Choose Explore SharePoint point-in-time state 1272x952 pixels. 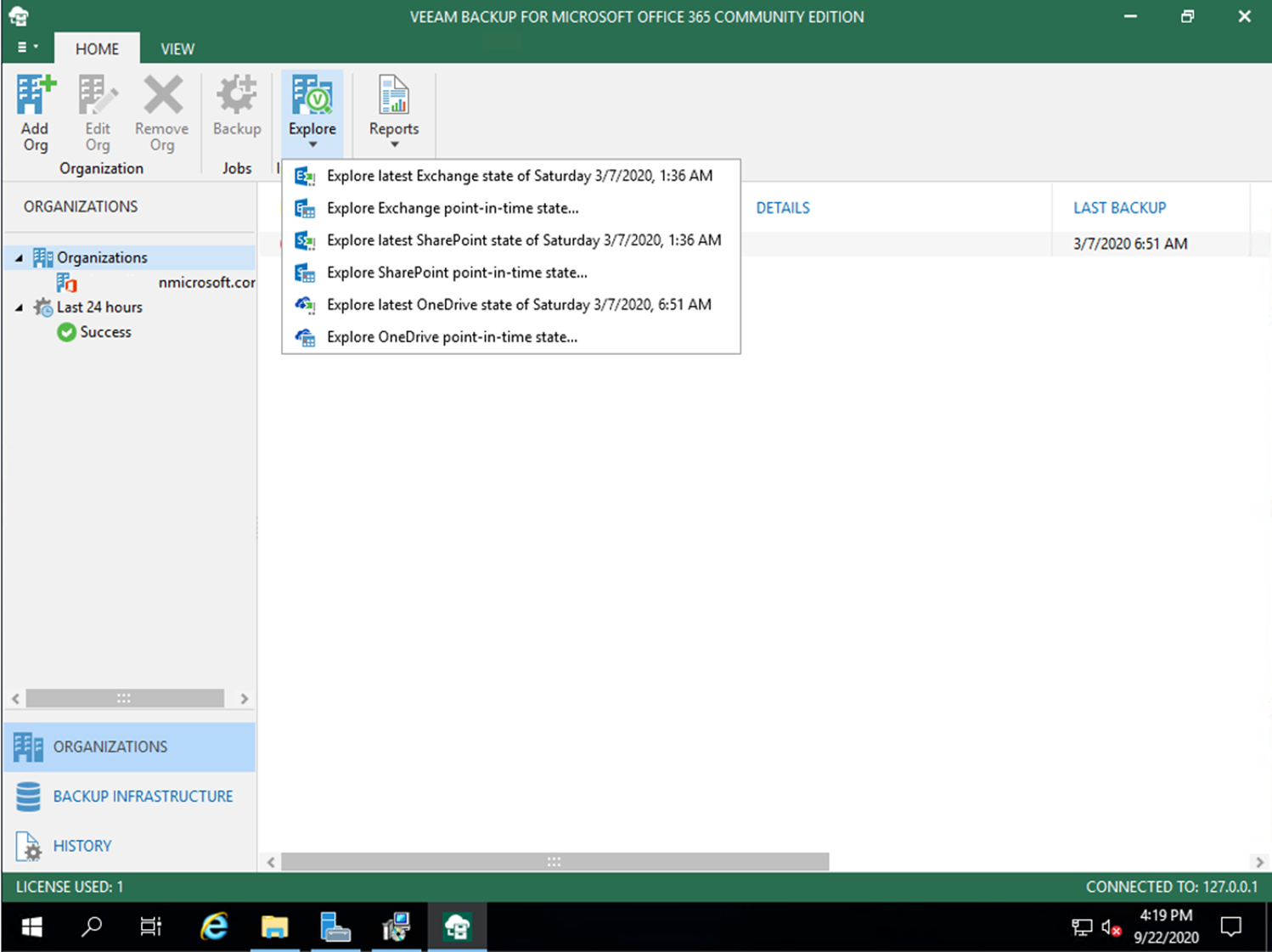click(511, 273)
